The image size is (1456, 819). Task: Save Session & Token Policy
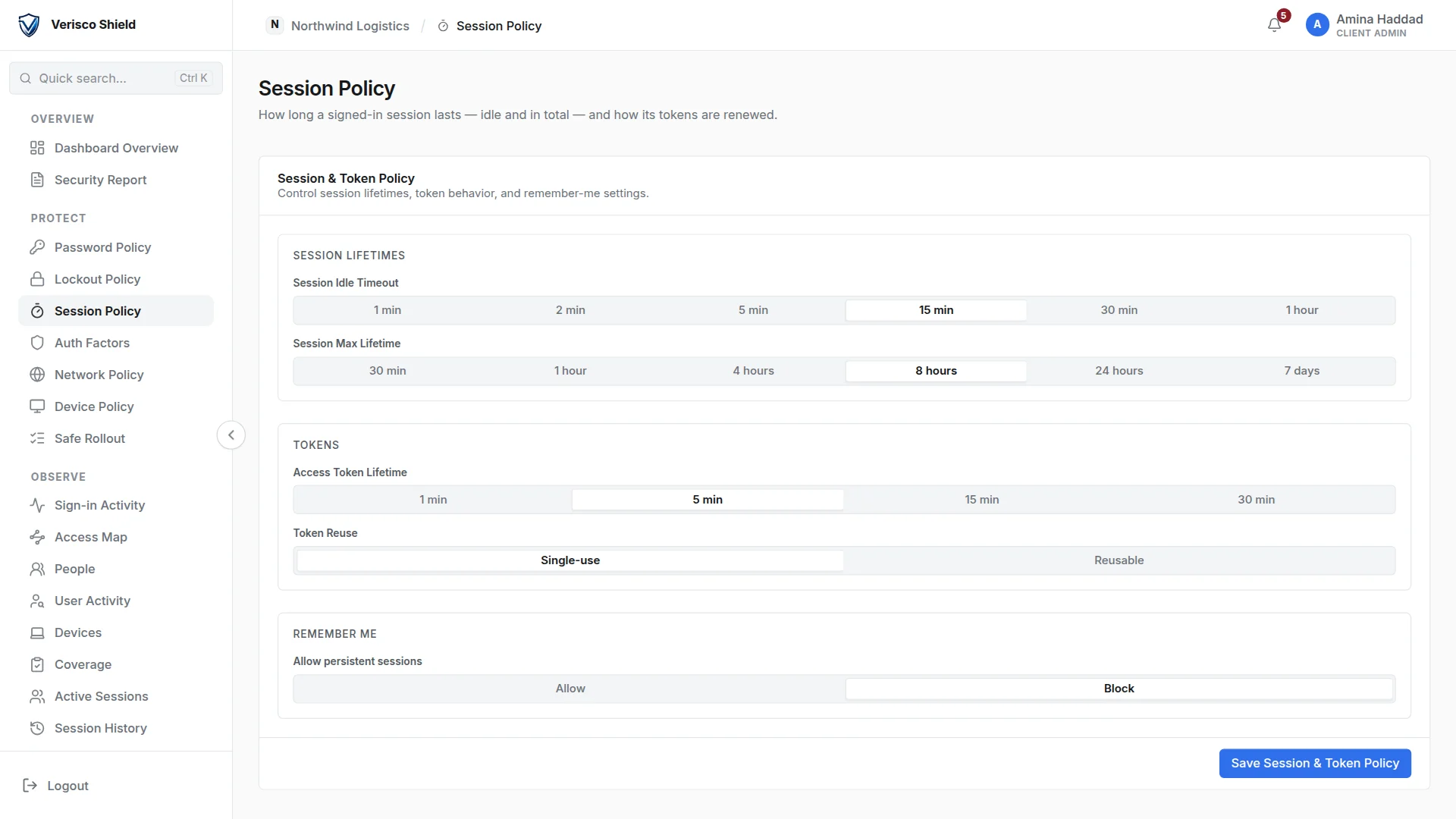coord(1315,764)
